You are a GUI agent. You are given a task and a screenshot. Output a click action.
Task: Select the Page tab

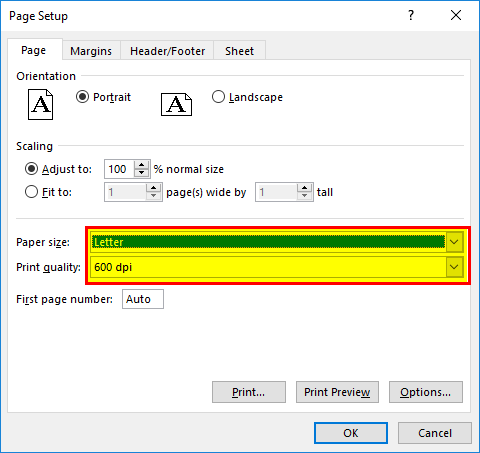pyautogui.click(x=34, y=50)
